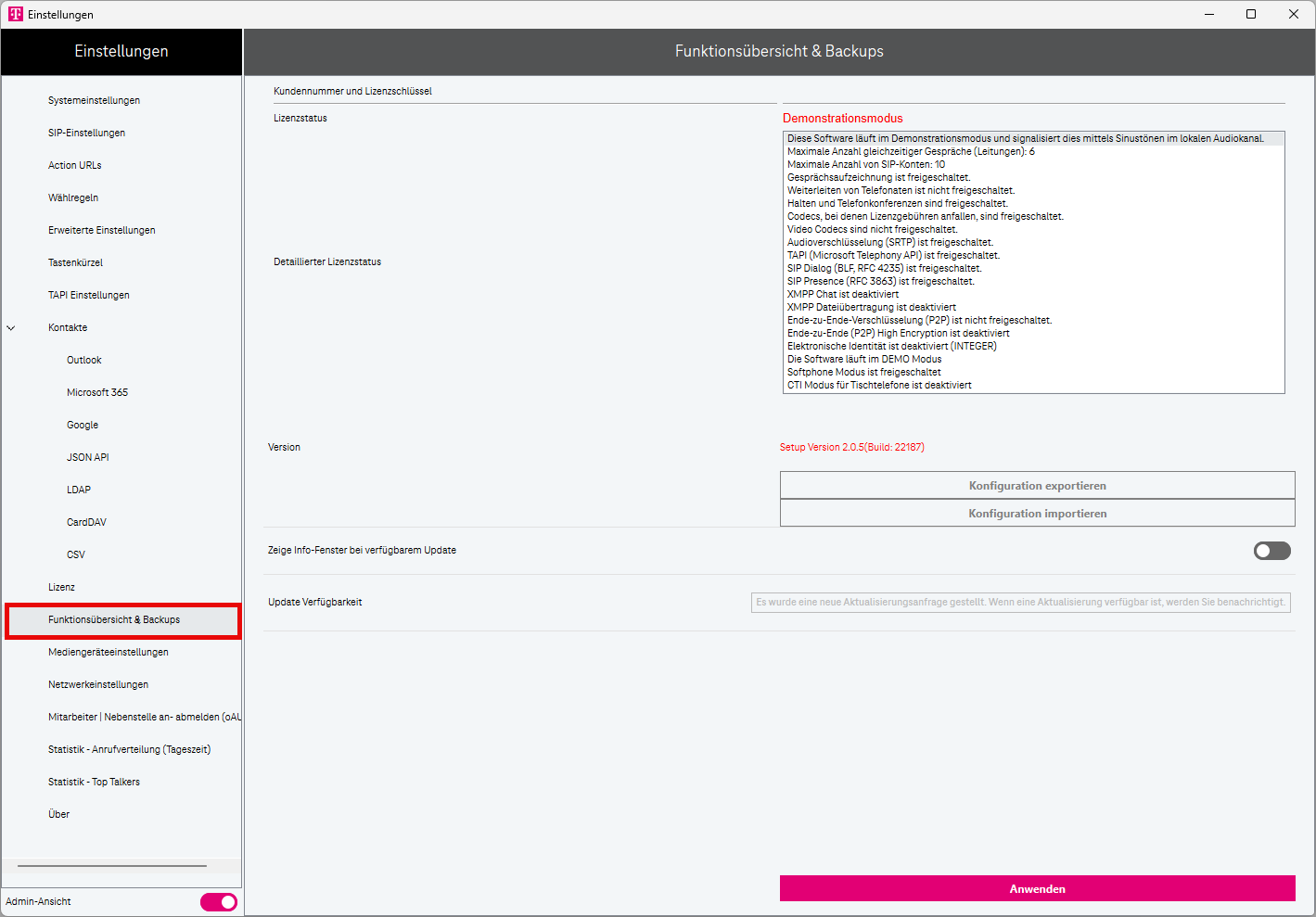Select Outlook under Kontakte
The width and height of the screenshot is (1316, 917).
pos(83,360)
